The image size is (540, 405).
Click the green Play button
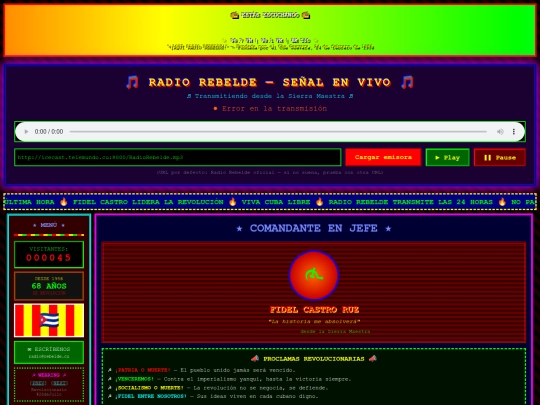(447, 157)
